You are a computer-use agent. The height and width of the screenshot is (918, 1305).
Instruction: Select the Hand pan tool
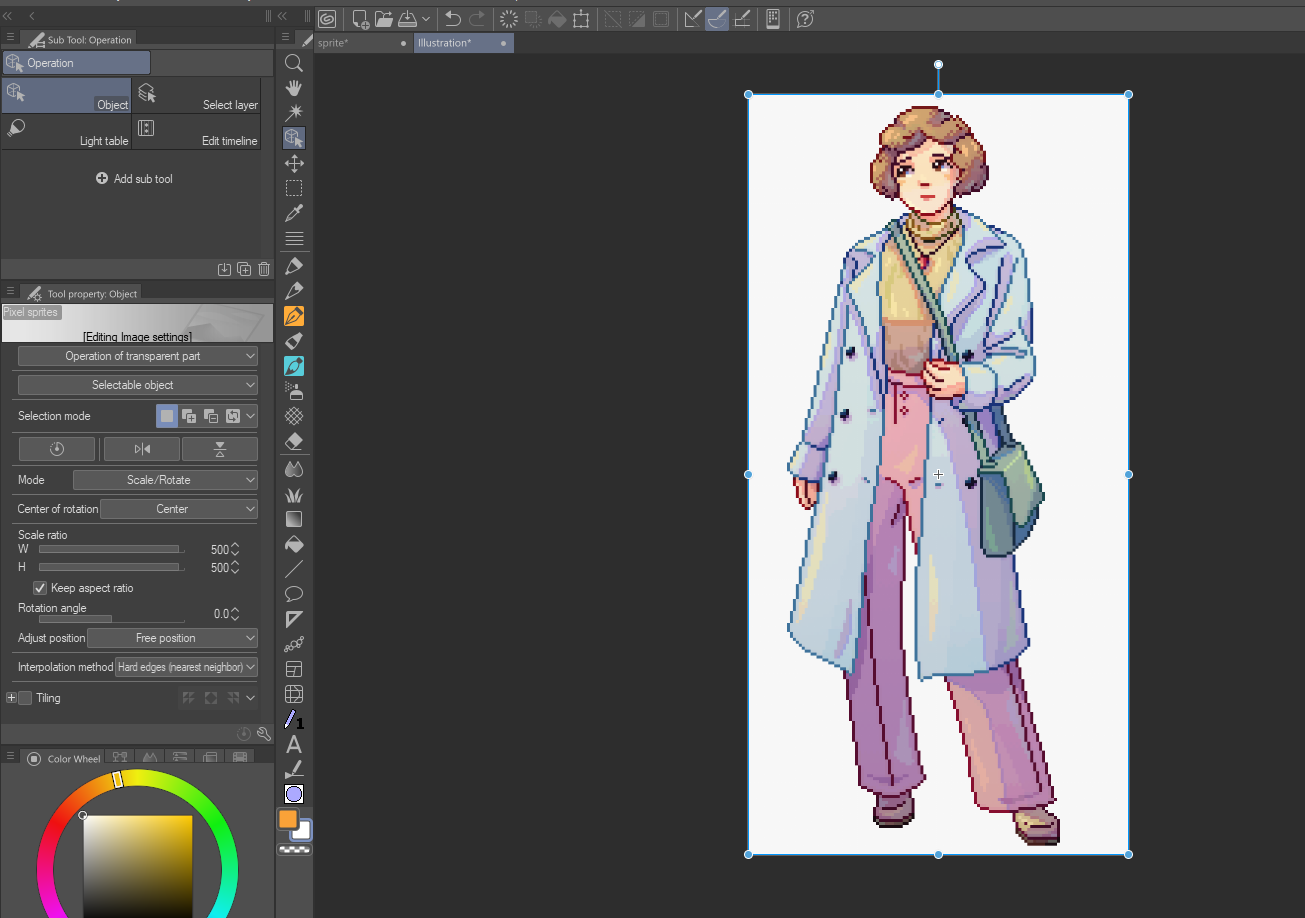click(x=294, y=88)
